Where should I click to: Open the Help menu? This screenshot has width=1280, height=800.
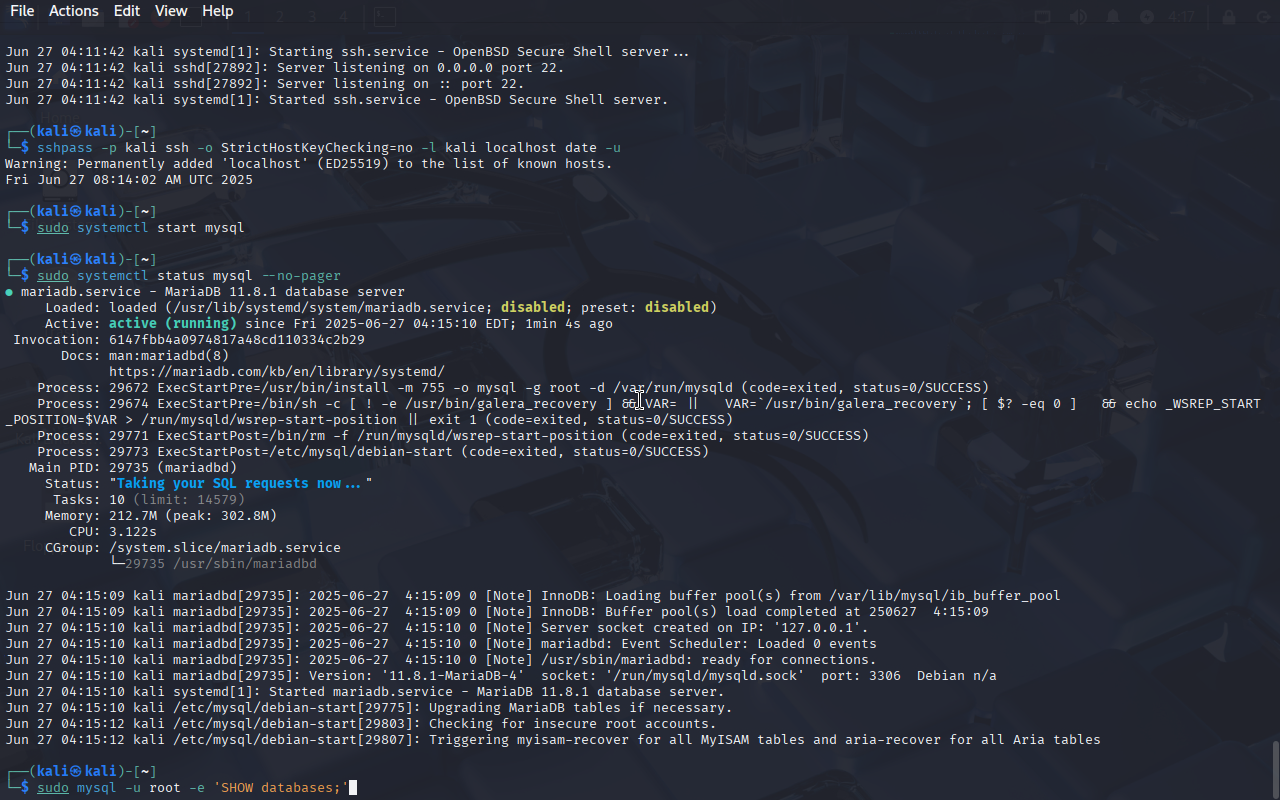coord(218,11)
